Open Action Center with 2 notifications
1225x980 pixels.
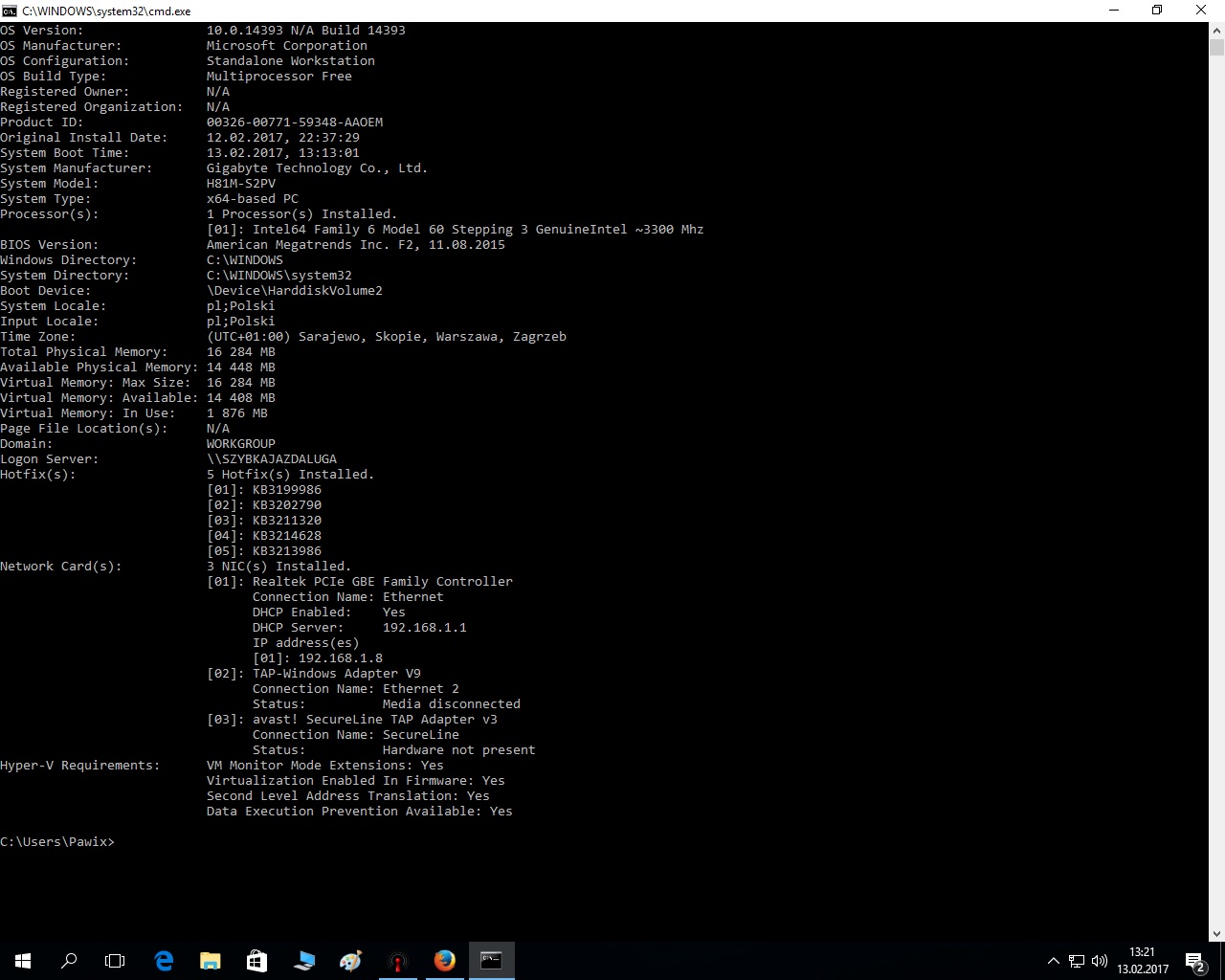(x=1194, y=961)
